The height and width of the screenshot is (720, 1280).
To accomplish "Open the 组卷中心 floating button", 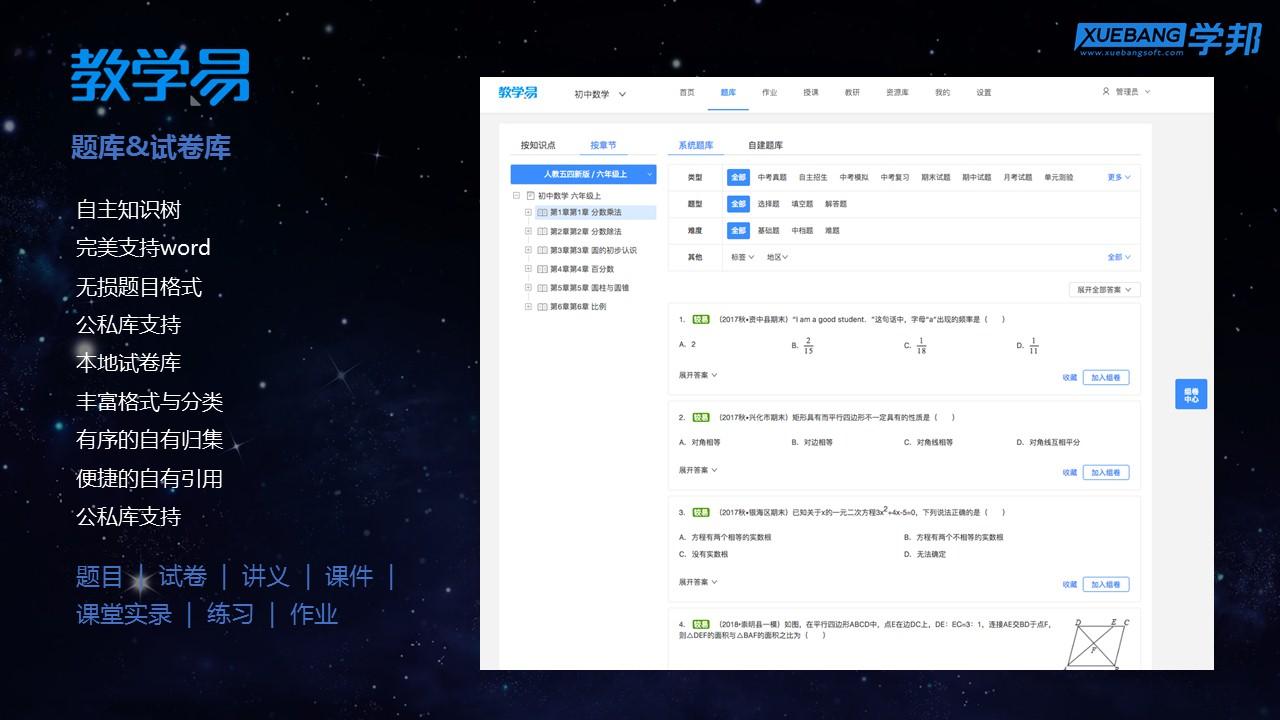I will [1191, 395].
